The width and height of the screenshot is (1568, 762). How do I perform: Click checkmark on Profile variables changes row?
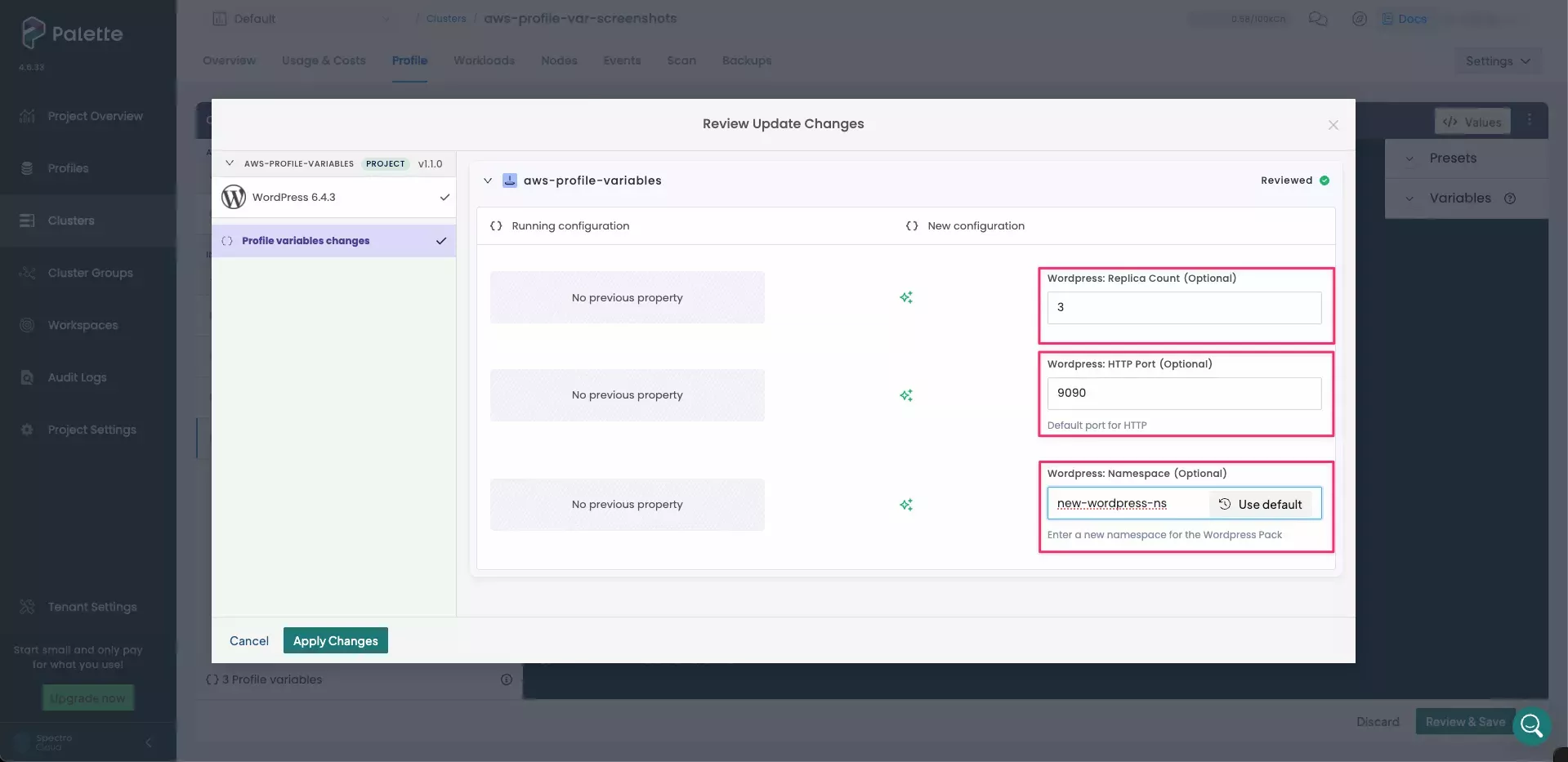click(x=441, y=241)
